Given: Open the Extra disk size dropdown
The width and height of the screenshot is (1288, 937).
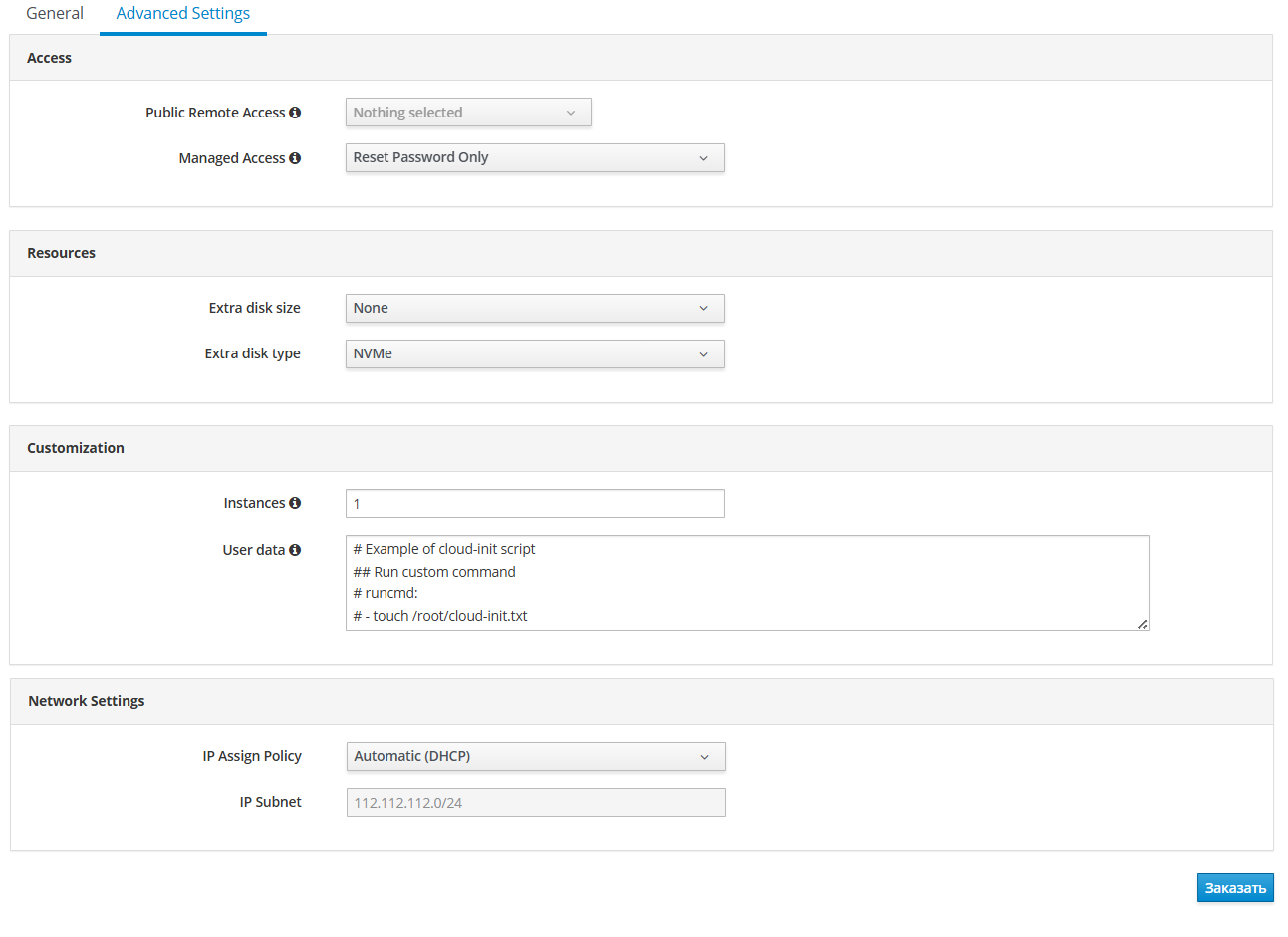Looking at the screenshot, I should (534, 309).
